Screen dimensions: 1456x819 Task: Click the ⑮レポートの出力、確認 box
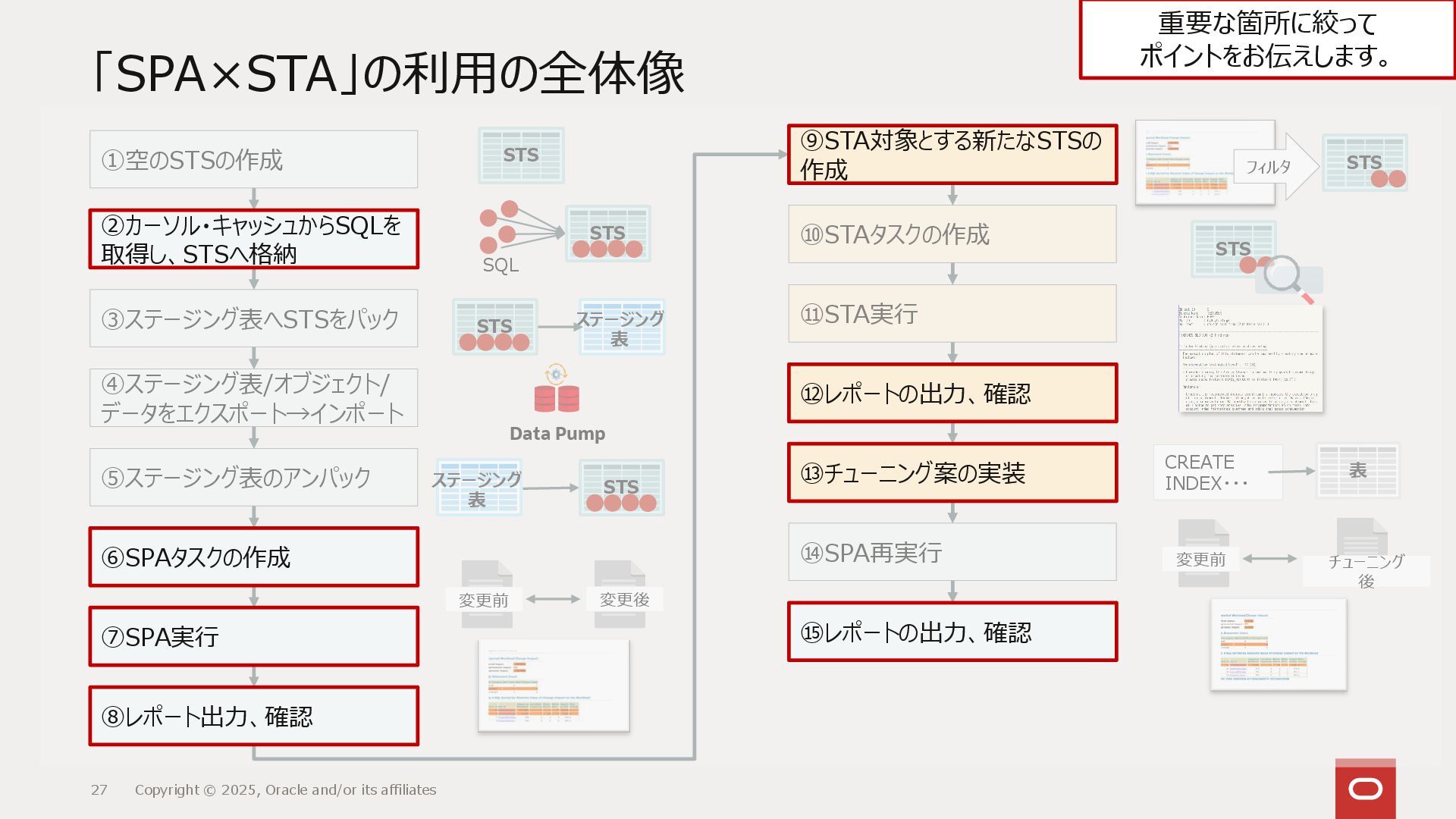(x=952, y=632)
